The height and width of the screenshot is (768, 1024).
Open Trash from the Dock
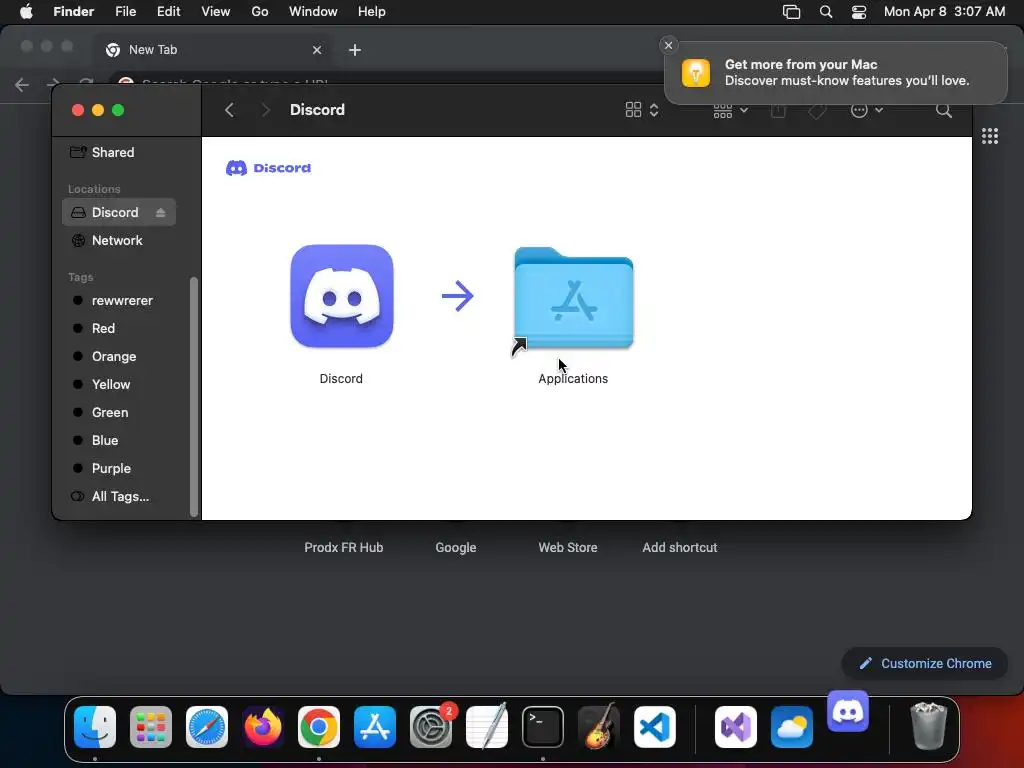(x=929, y=726)
